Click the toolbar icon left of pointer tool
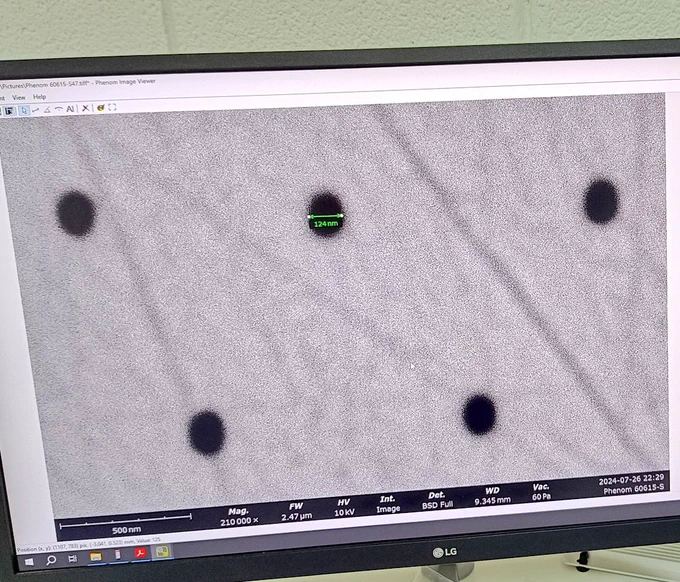 [10, 111]
